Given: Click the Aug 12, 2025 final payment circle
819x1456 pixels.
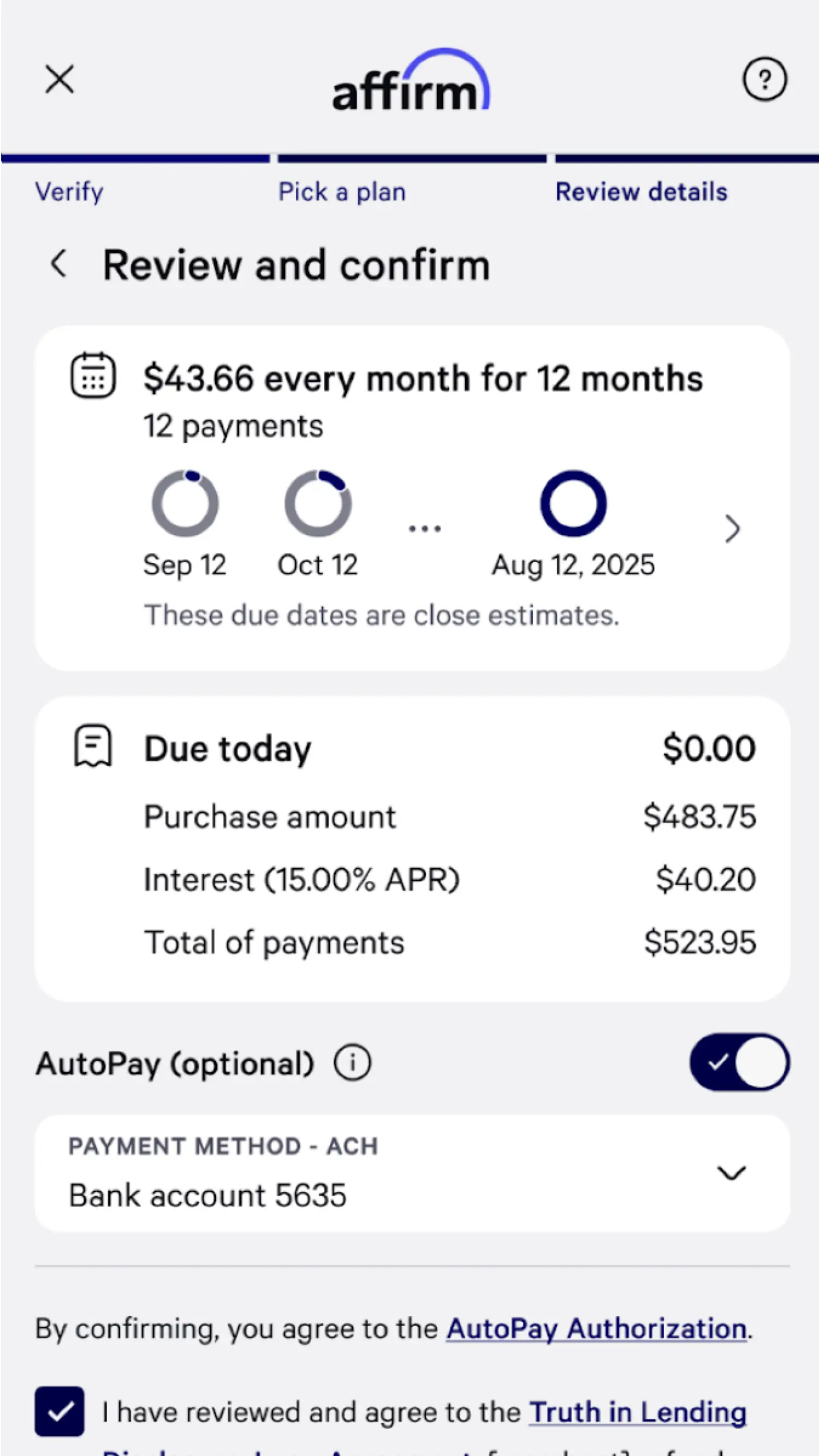Looking at the screenshot, I should (x=573, y=503).
